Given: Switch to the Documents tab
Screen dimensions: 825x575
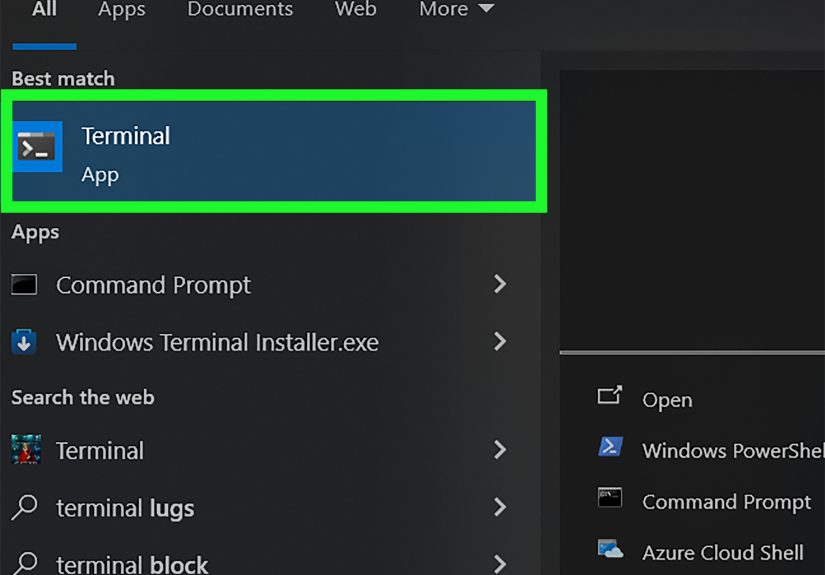Looking at the screenshot, I should (240, 9).
